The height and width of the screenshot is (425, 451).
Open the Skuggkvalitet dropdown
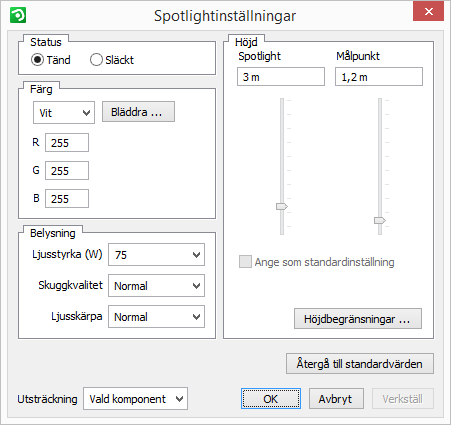(x=156, y=286)
